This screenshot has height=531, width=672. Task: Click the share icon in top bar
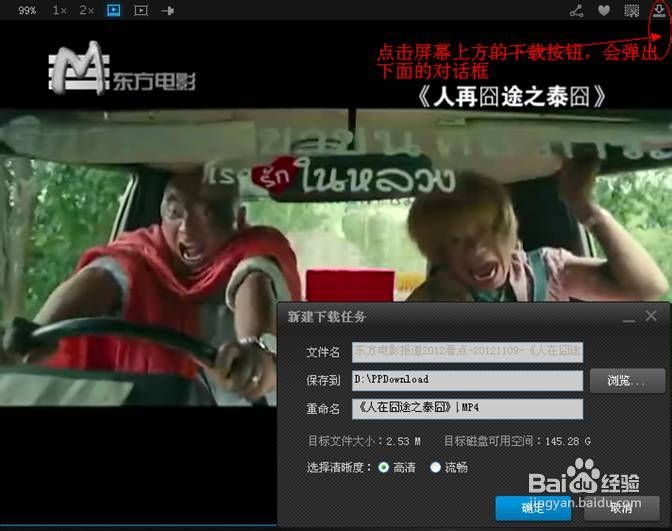click(x=576, y=11)
